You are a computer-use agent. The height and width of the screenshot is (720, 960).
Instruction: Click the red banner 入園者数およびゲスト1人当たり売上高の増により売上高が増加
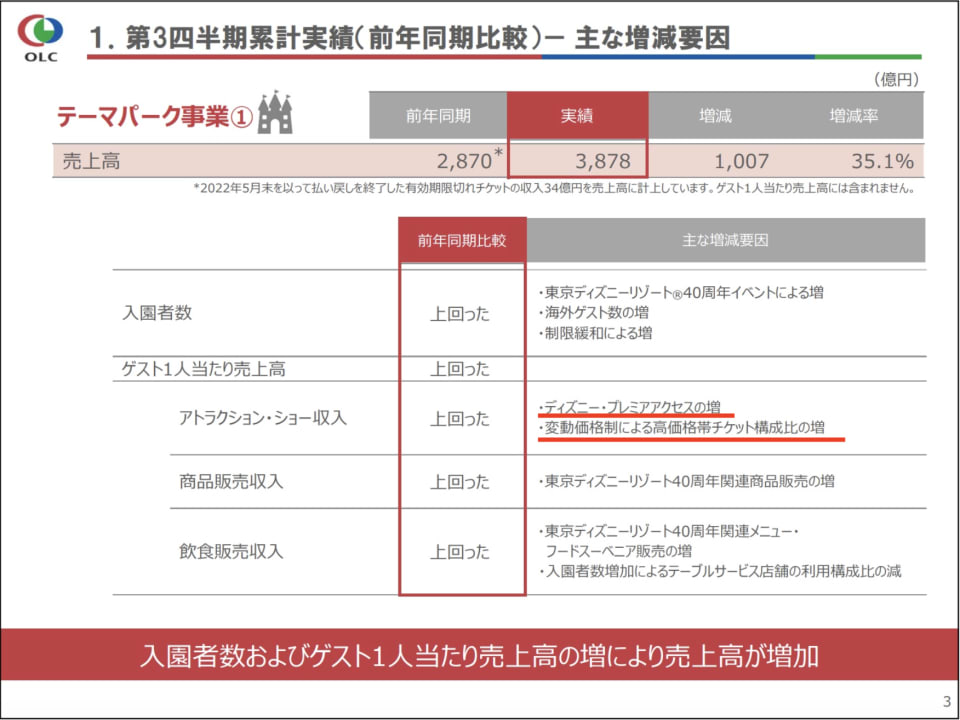pos(479,655)
